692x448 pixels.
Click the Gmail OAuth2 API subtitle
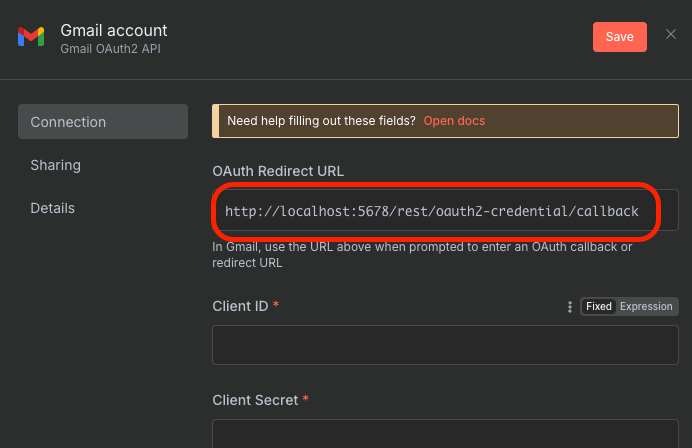110,49
